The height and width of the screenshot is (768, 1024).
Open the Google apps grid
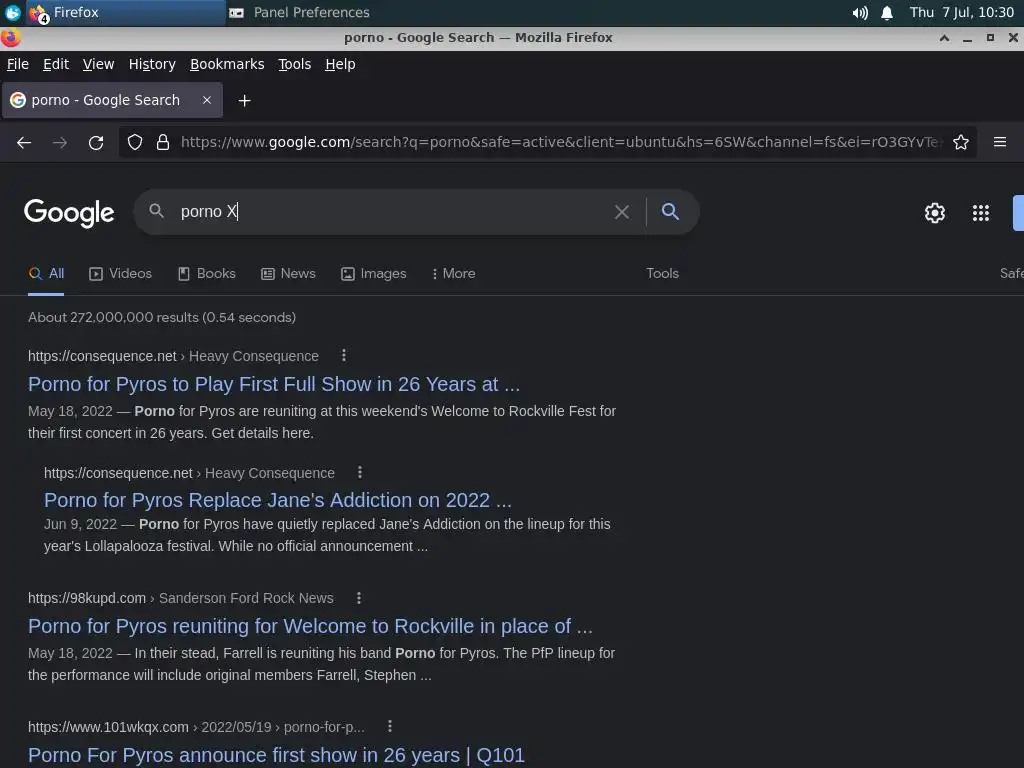pyautogui.click(x=981, y=213)
